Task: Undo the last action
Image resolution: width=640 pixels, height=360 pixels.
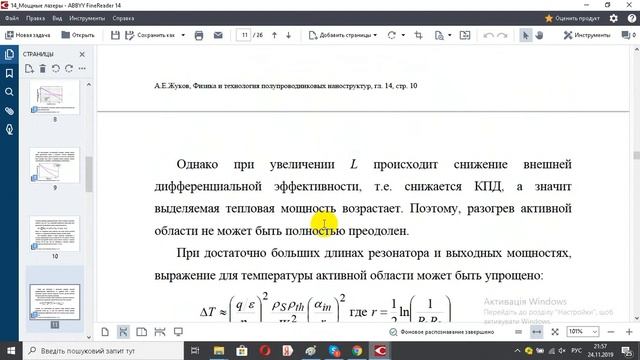Action: coord(488,35)
